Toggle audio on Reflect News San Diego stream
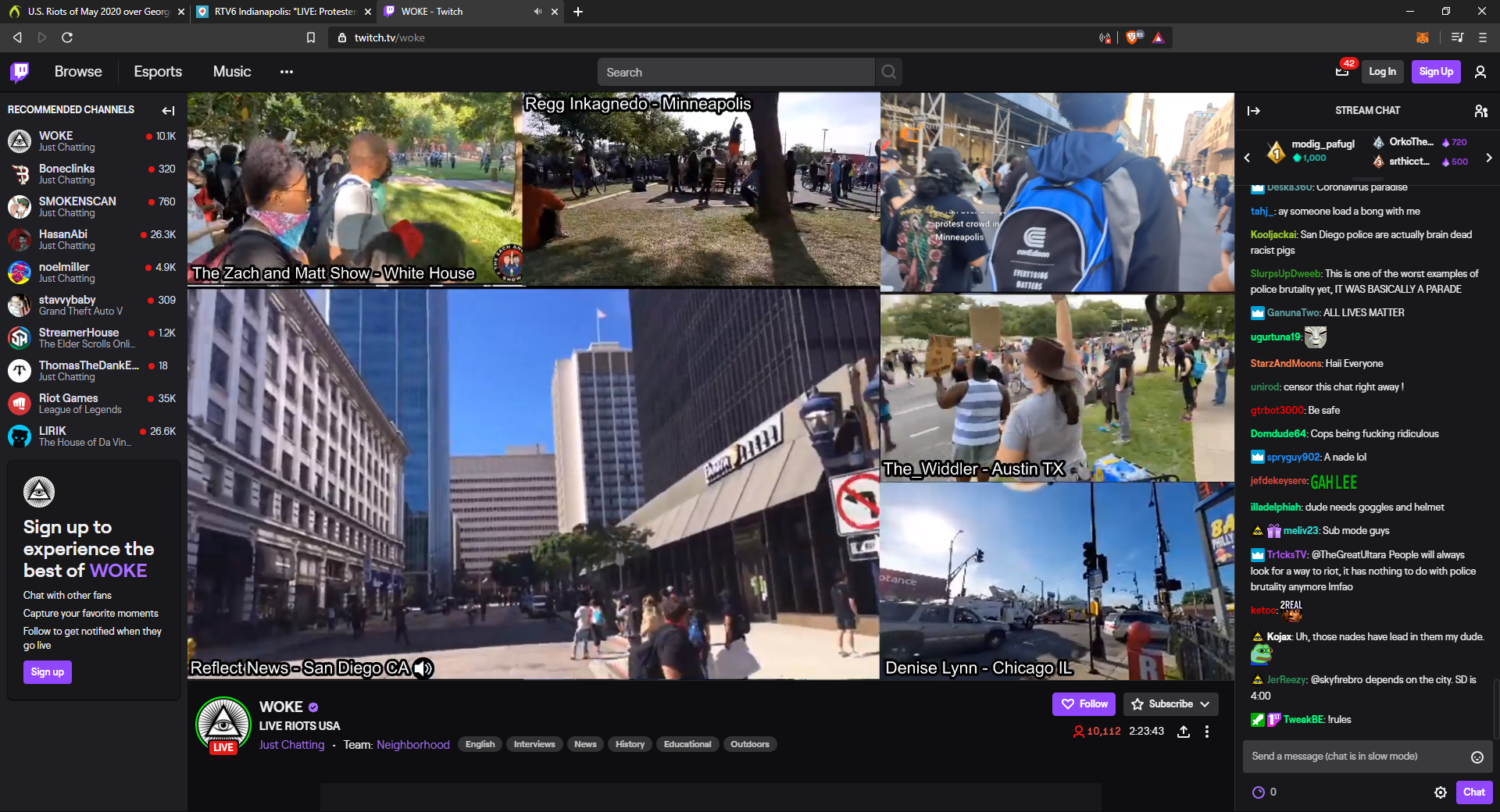 click(x=423, y=668)
